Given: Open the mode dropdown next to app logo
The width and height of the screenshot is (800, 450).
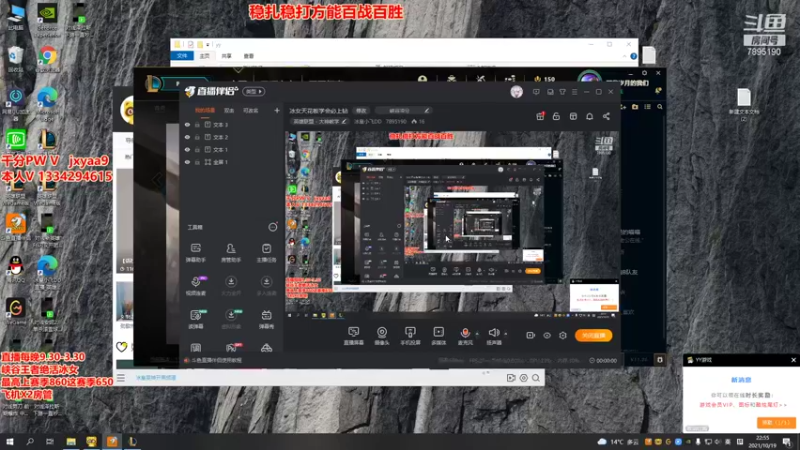Looking at the screenshot, I should (254, 92).
